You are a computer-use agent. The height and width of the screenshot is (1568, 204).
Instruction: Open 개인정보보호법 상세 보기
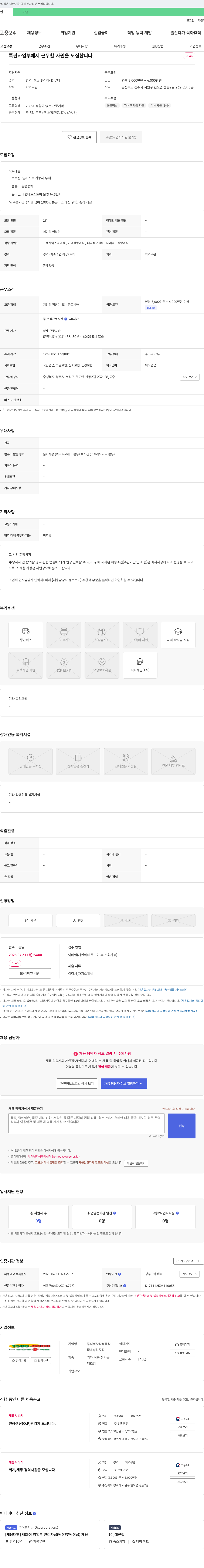pos(77,1084)
